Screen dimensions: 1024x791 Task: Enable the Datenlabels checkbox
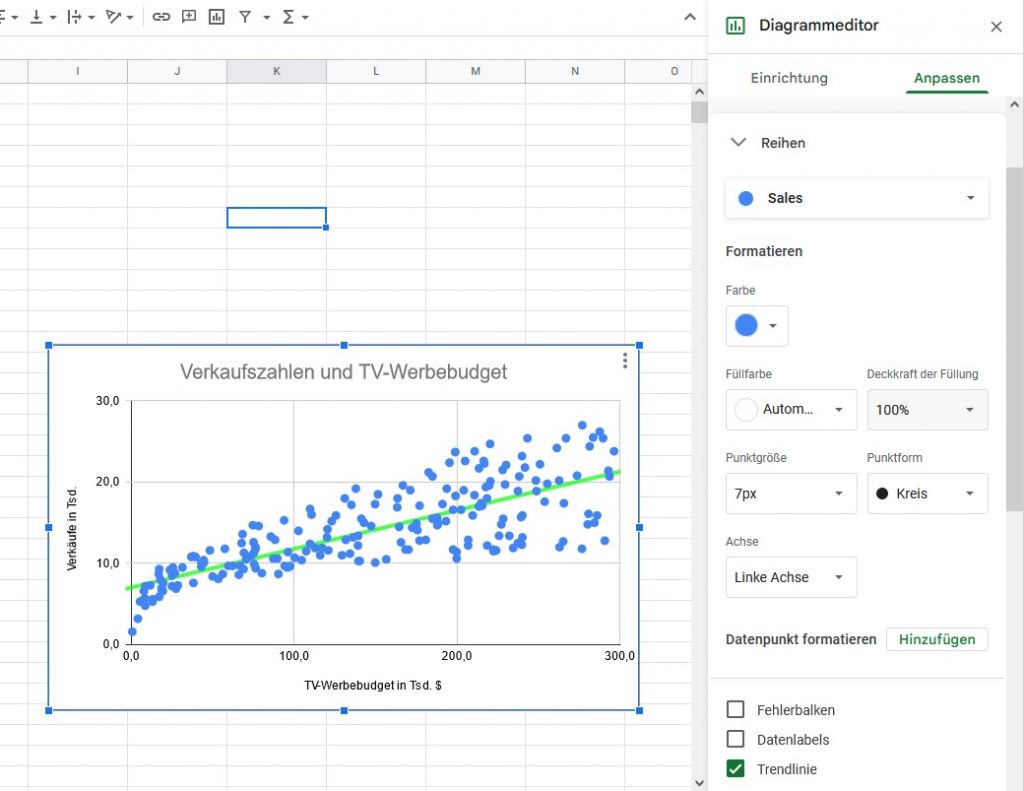pyautogui.click(x=736, y=740)
